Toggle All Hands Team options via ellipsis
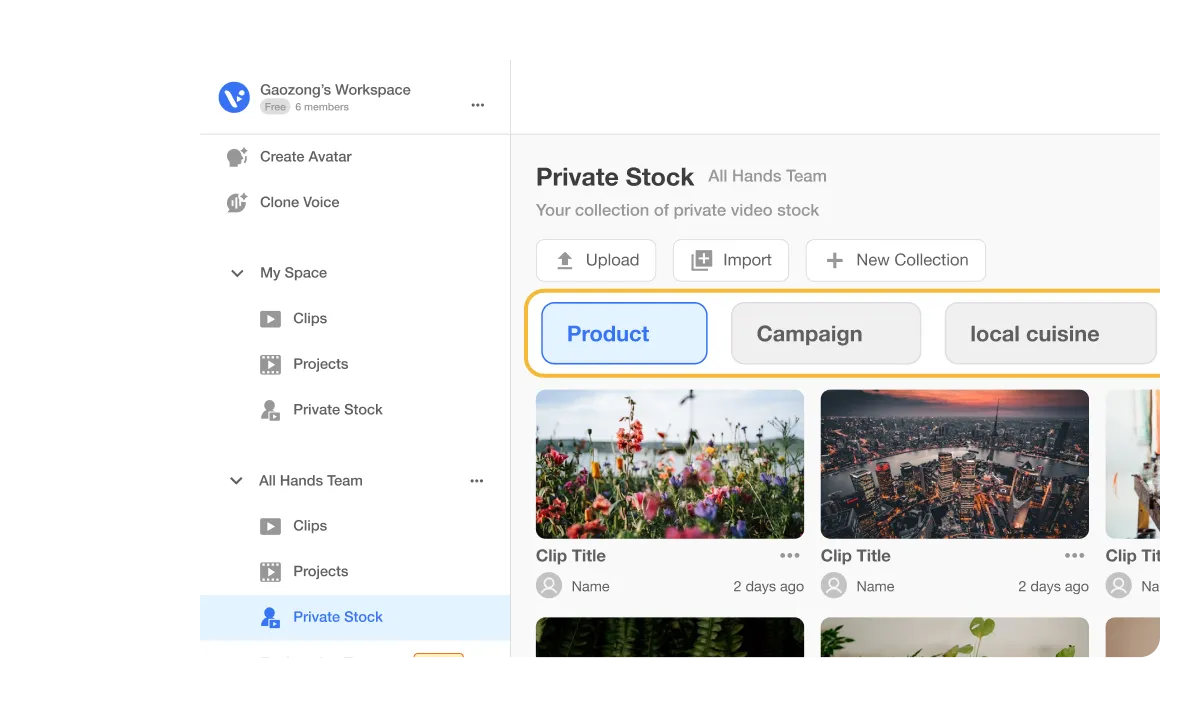Image resolution: width=1200 pixels, height=718 pixels. 477,480
